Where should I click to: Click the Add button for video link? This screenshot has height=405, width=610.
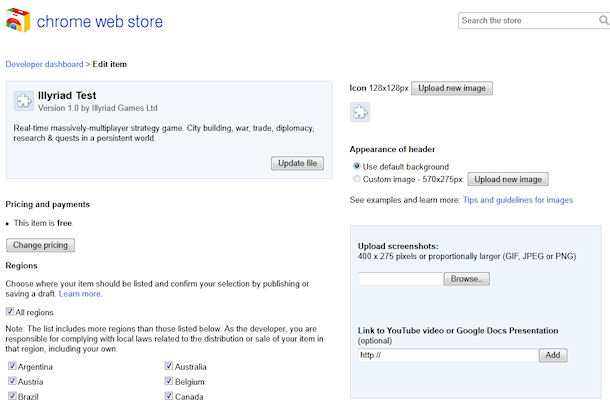click(553, 355)
